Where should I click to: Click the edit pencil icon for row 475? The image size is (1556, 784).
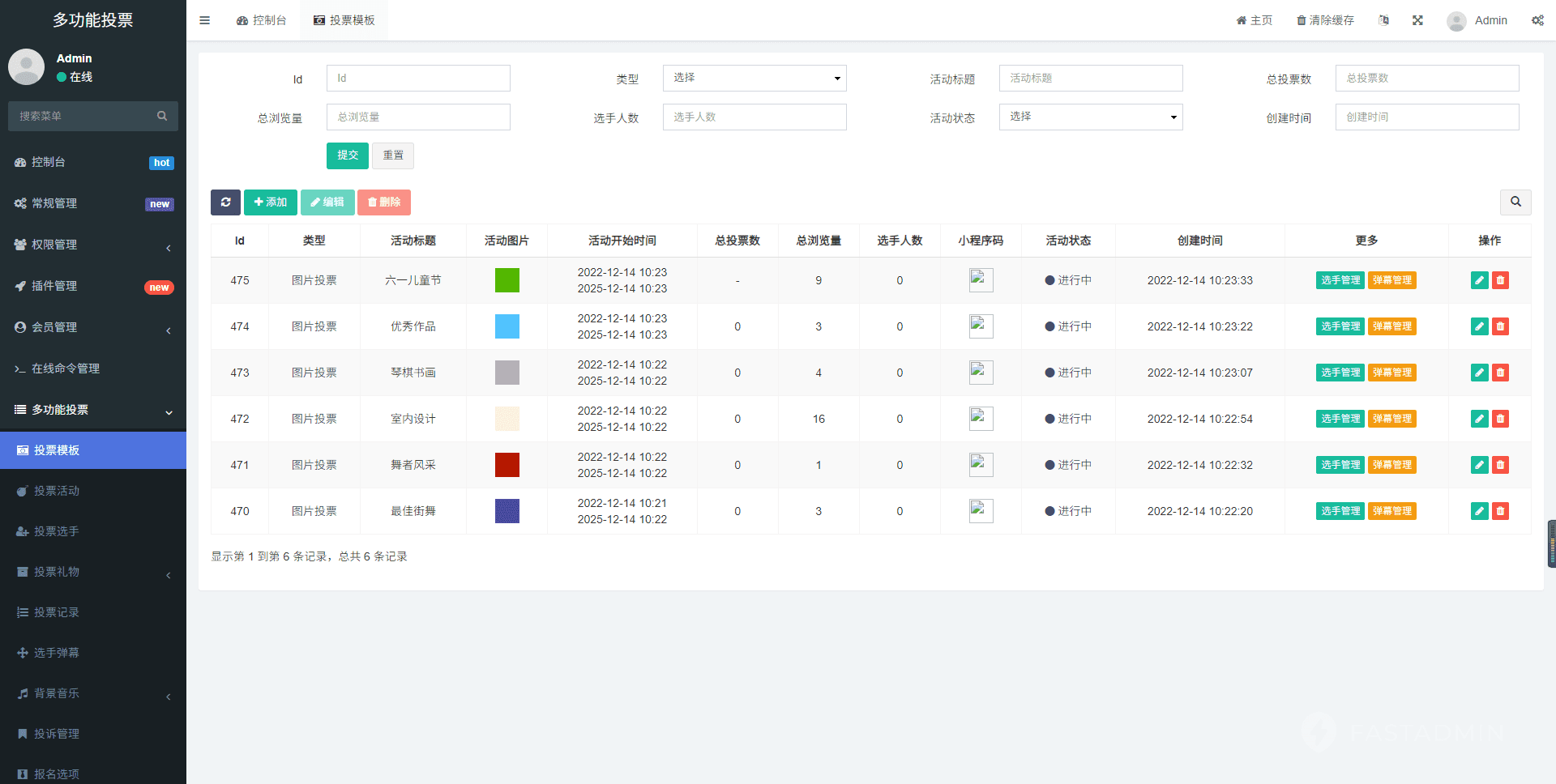1479,280
